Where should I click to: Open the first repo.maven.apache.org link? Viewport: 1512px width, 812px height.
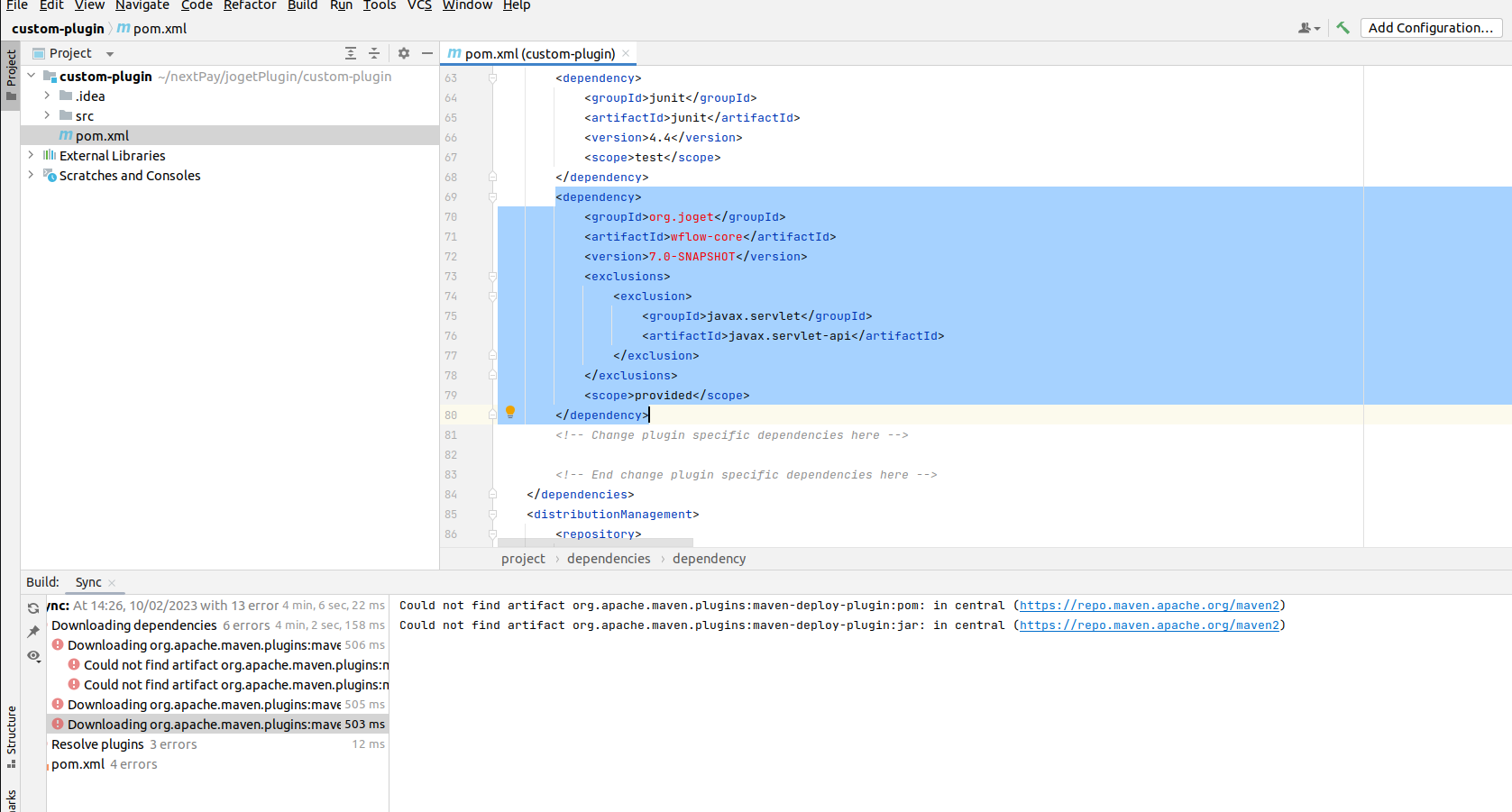pos(1150,606)
